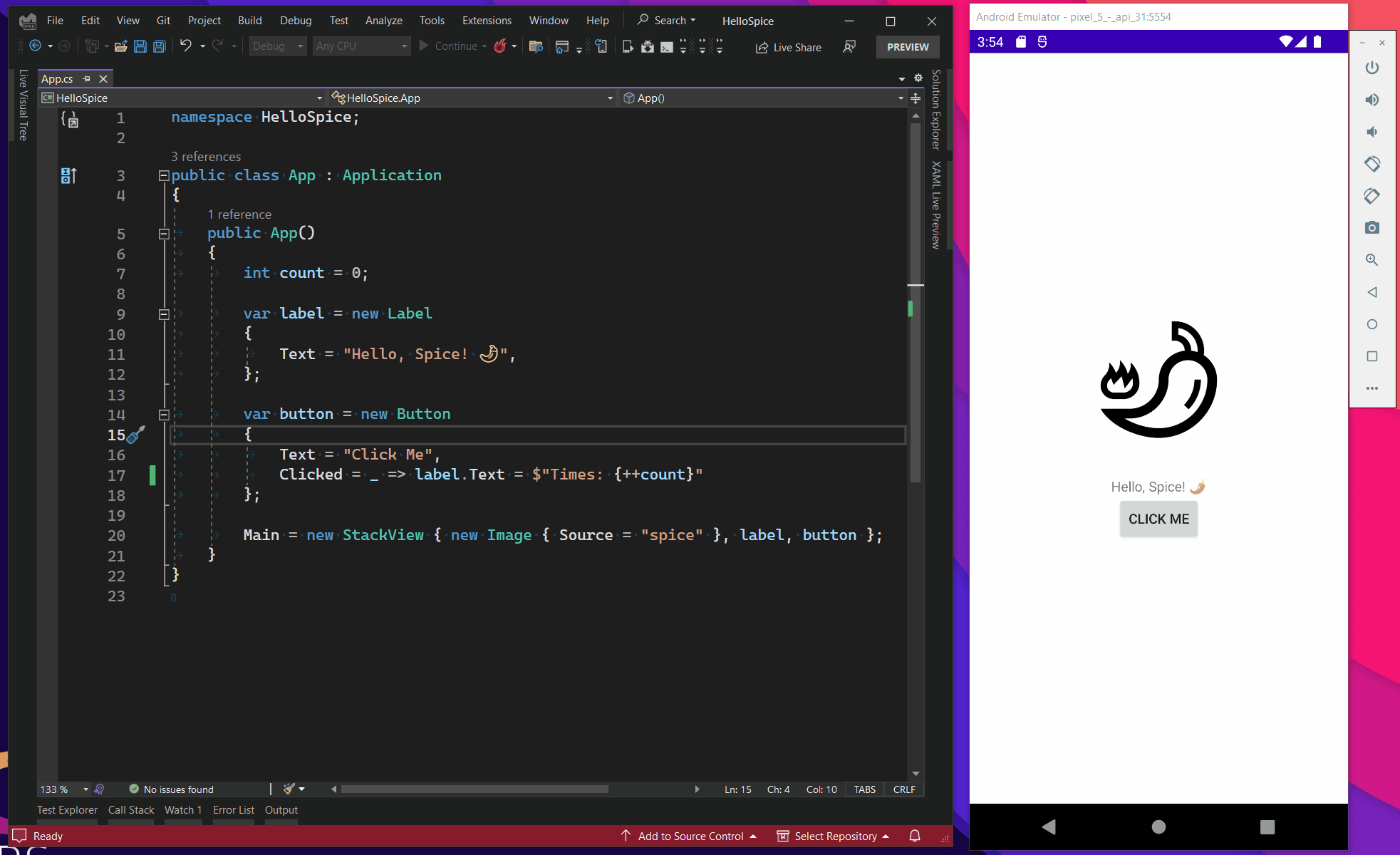Viewport: 1400px width, 855px height.
Task: Click Add to Source Control in status bar
Action: pos(690,836)
